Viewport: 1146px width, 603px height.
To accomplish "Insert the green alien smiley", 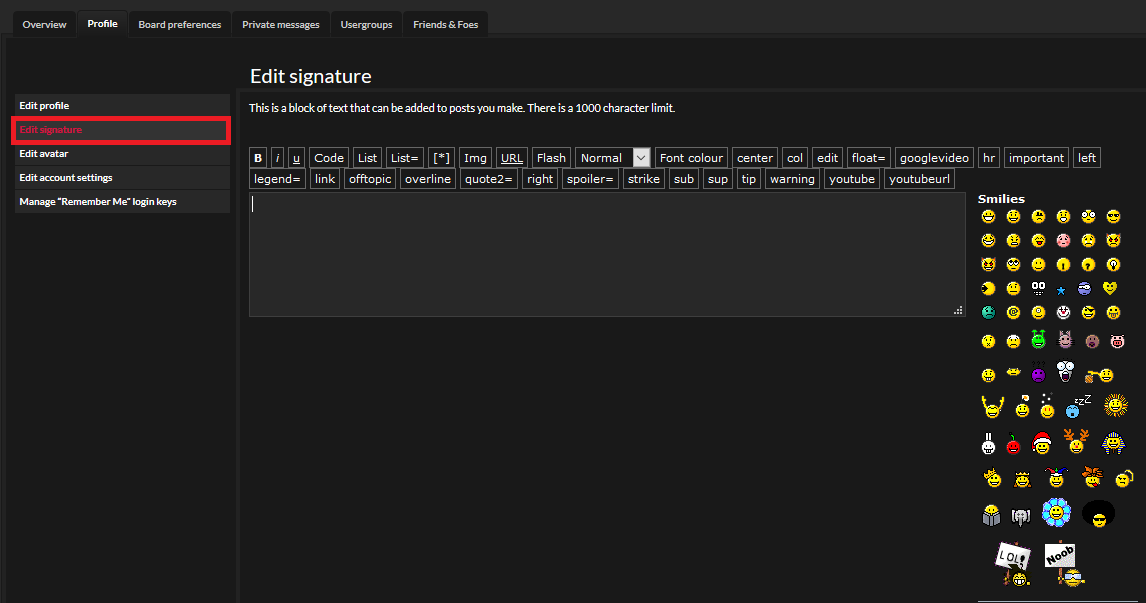I will 1039,339.
